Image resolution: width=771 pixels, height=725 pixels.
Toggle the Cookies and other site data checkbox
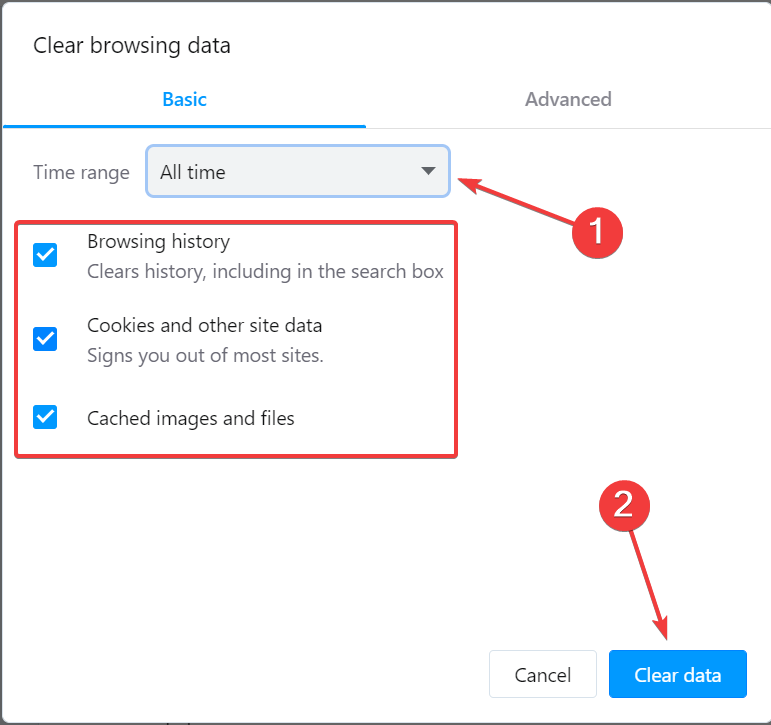pos(45,339)
